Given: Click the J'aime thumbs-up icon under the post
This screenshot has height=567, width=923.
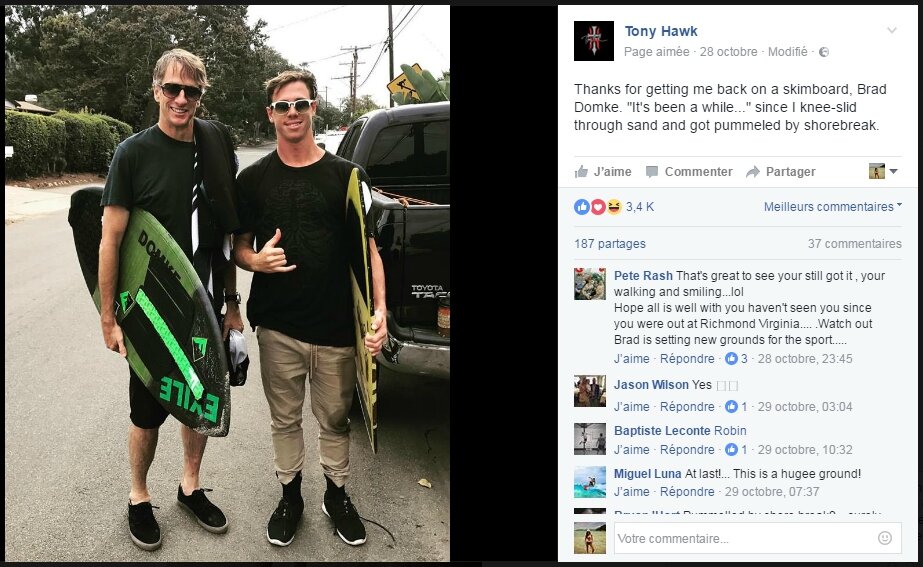Looking at the screenshot, I should pyautogui.click(x=581, y=171).
